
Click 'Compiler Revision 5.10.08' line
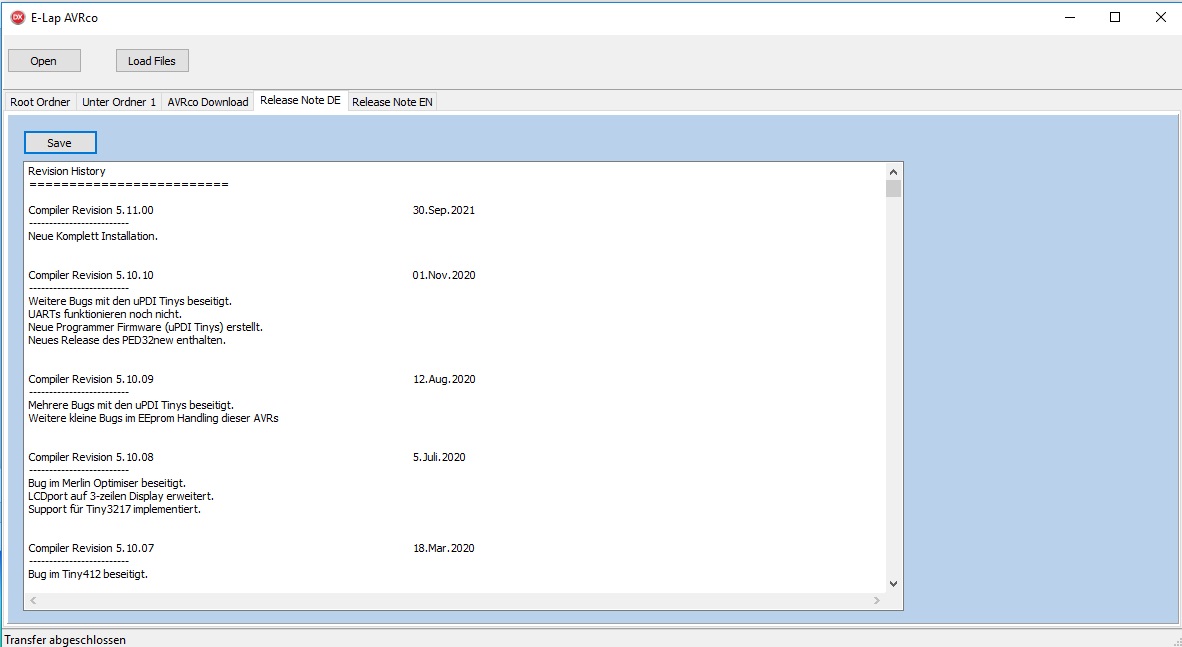(91, 457)
